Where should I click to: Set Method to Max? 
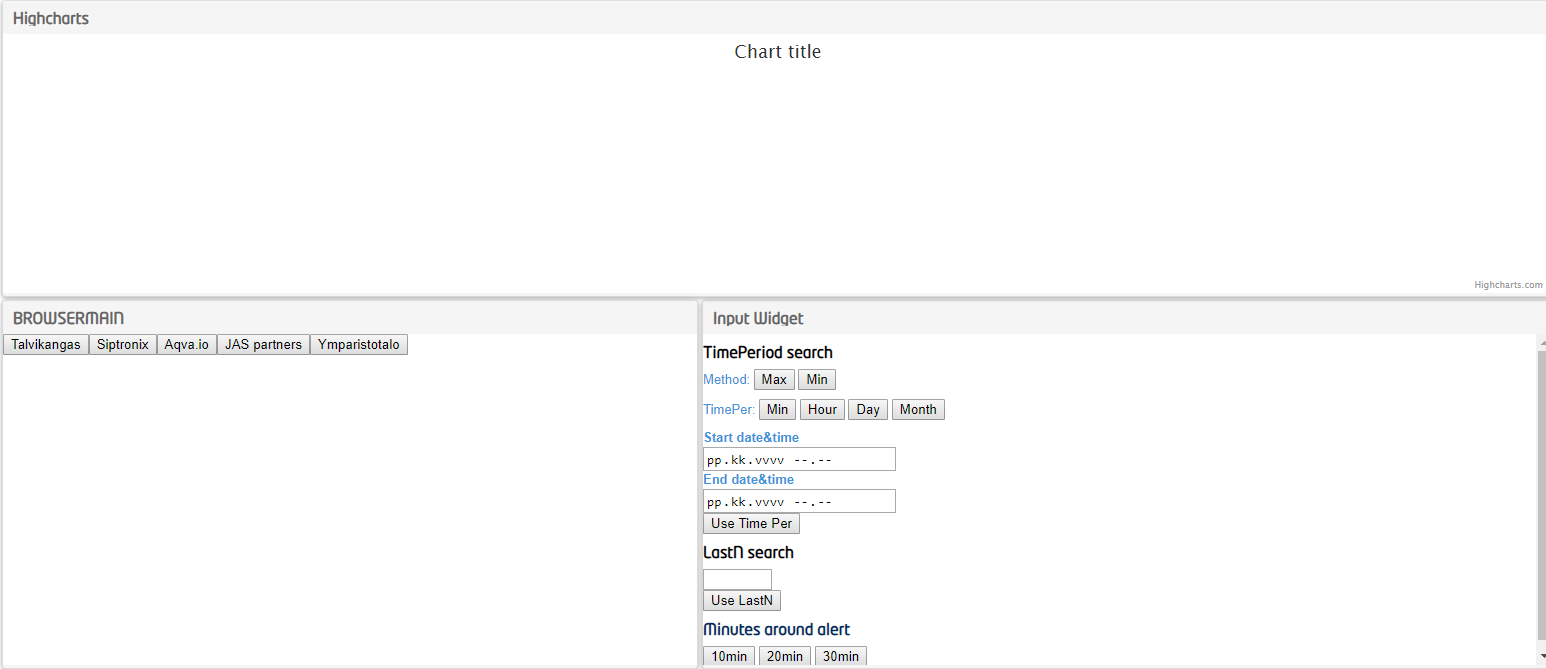pyautogui.click(x=774, y=380)
